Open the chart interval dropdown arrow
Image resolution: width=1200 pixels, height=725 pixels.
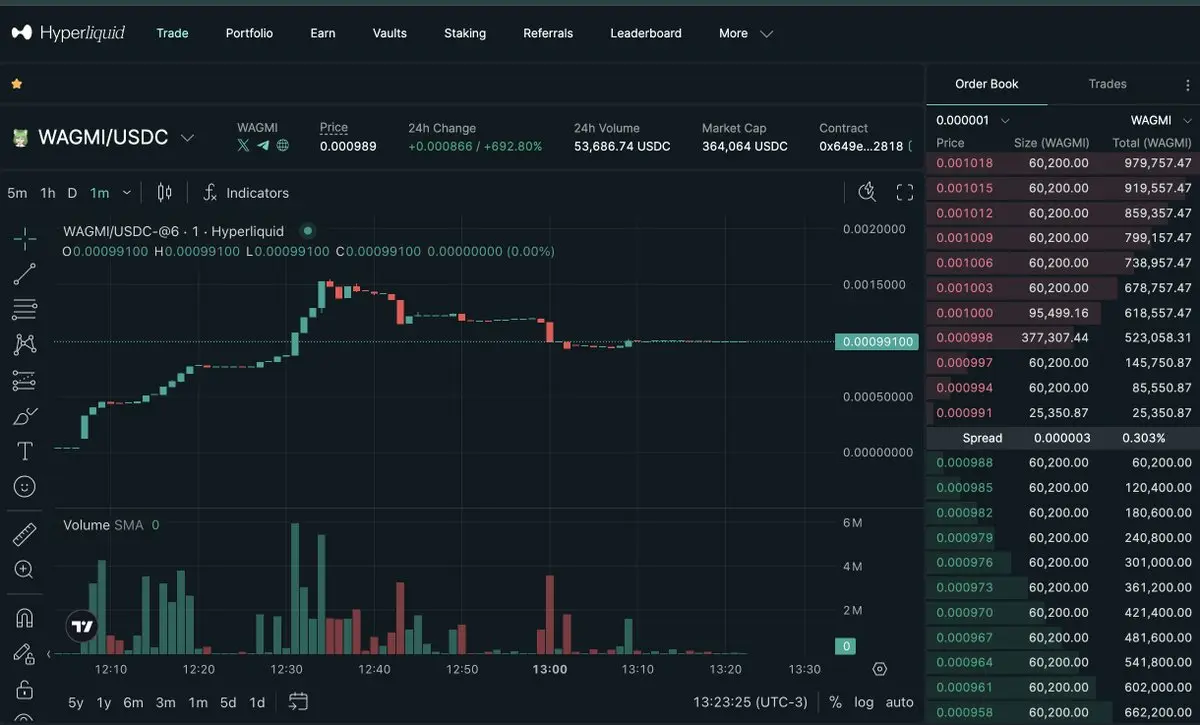click(x=126, y=193)
